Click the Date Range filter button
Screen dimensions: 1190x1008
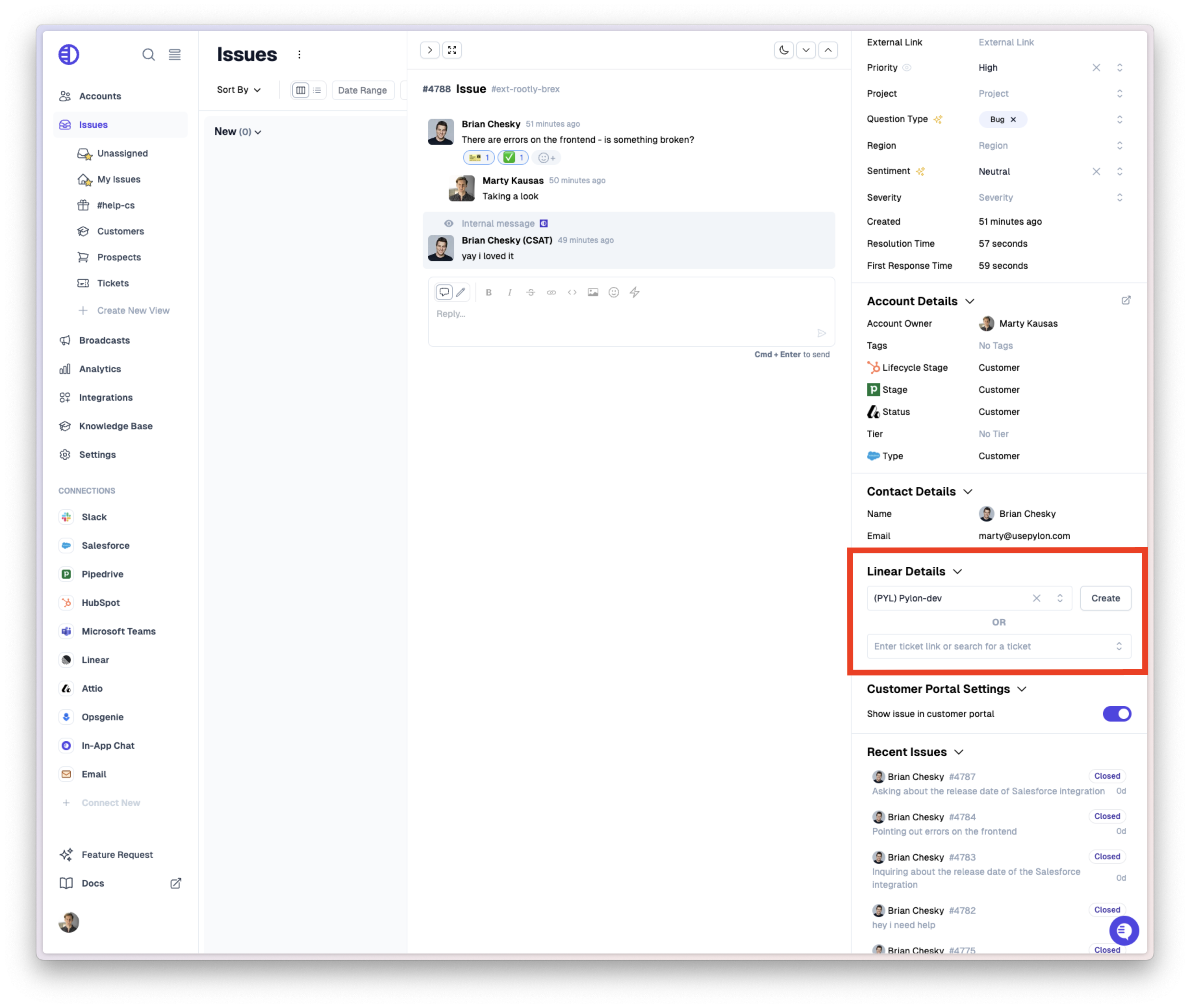(362, 90)
